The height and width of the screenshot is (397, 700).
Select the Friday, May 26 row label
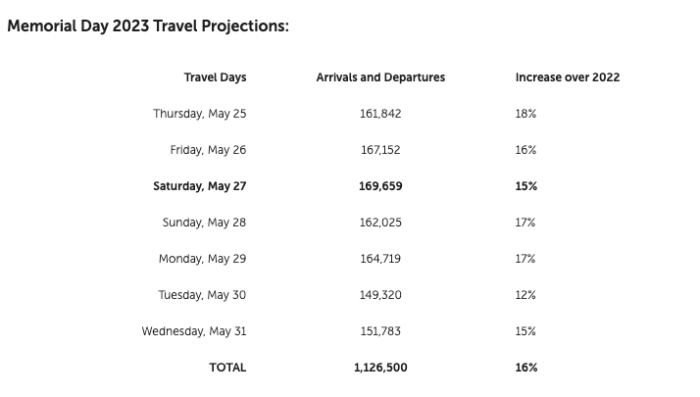(208, 150)
